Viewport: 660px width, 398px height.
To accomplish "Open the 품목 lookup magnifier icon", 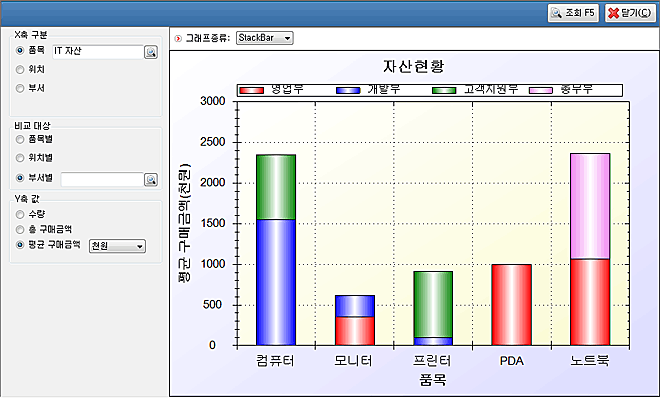I will point(151,52).
